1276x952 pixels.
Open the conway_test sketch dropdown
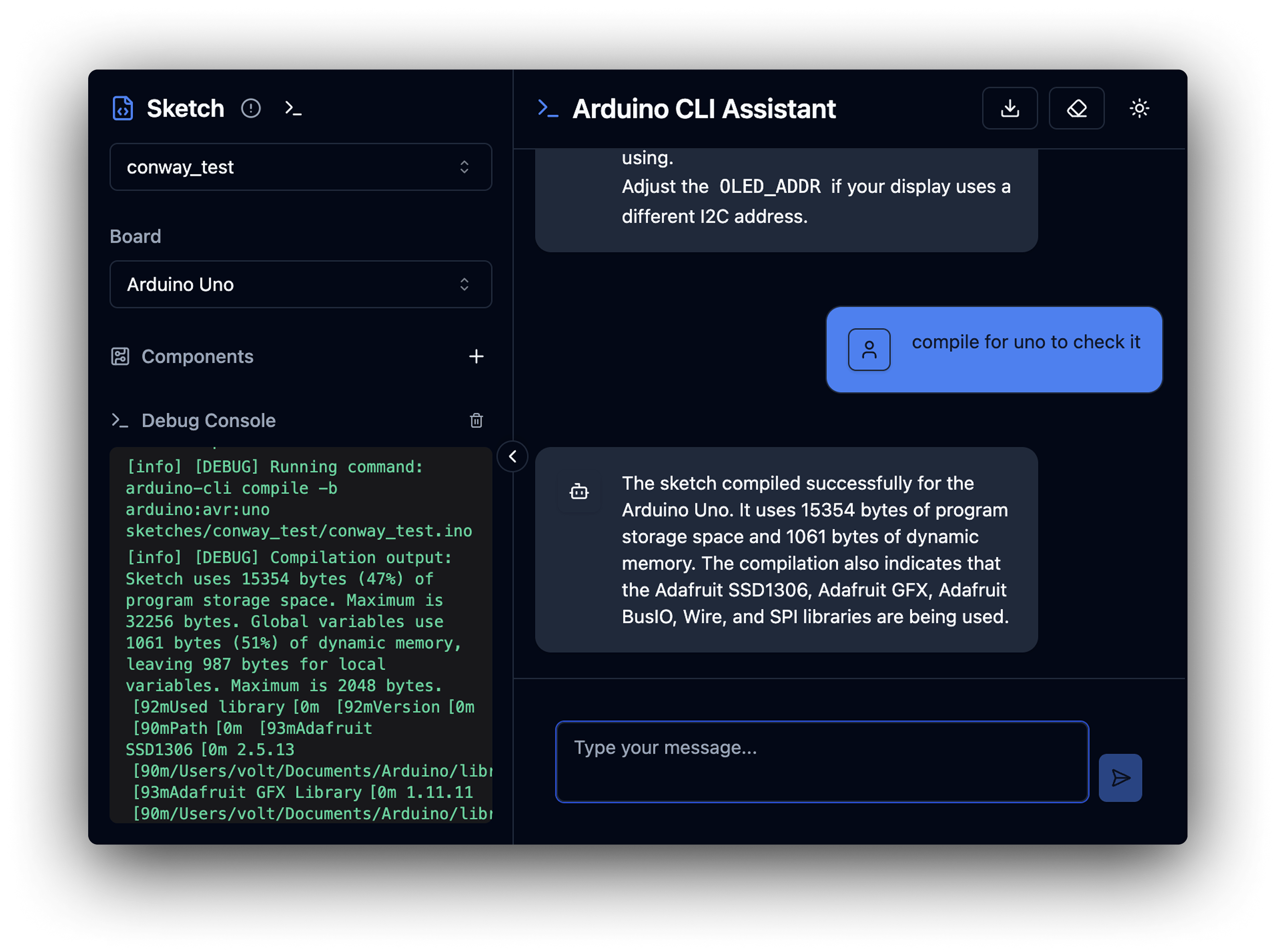pyautogui.click(x=300, y=167)
